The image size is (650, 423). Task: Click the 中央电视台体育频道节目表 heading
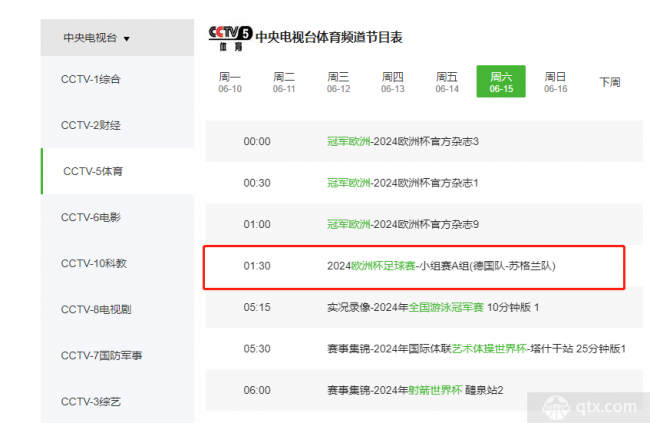[x=329, y=37]
